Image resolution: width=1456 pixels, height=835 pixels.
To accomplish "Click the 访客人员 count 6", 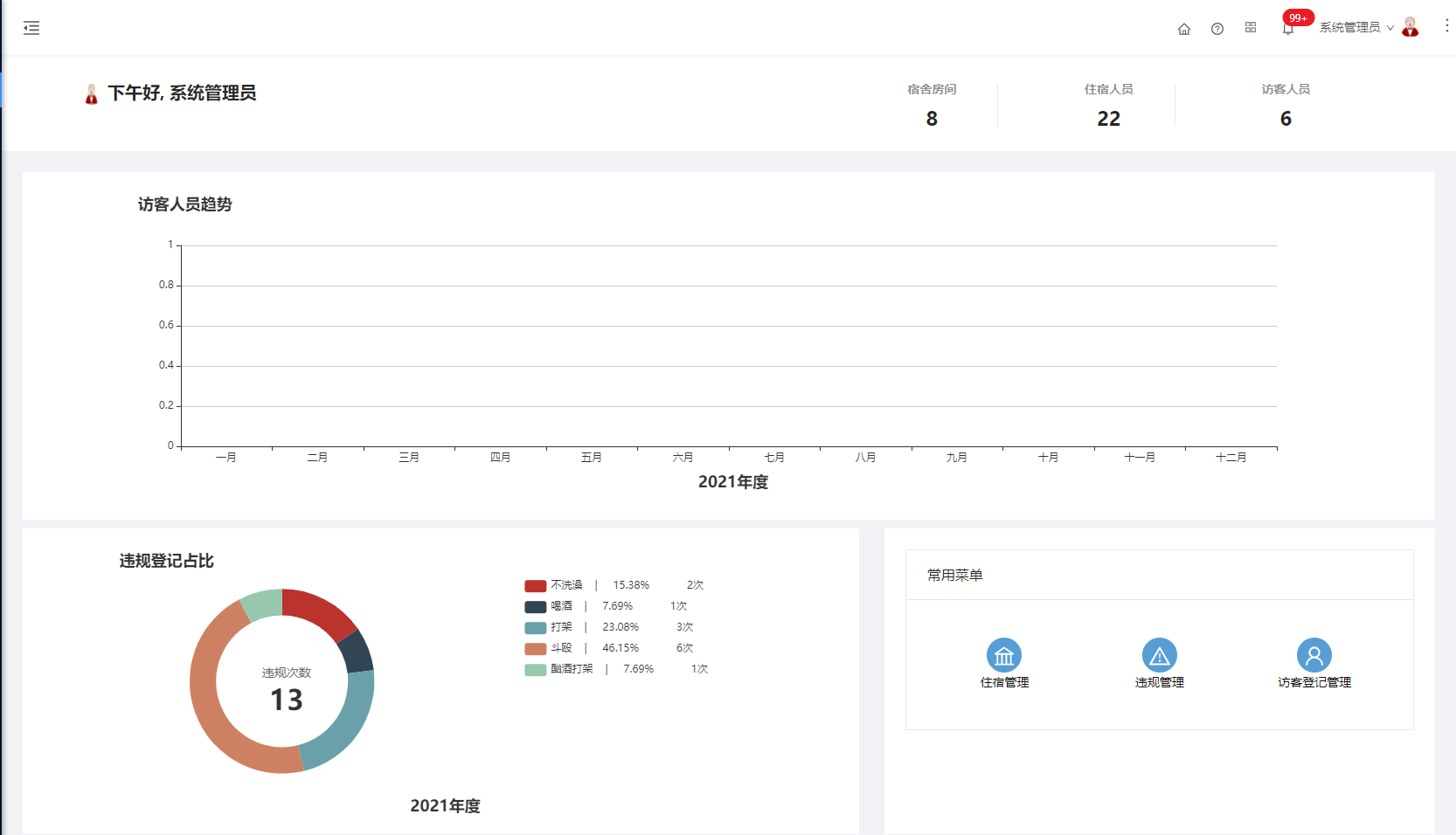I will [1286, 119].
